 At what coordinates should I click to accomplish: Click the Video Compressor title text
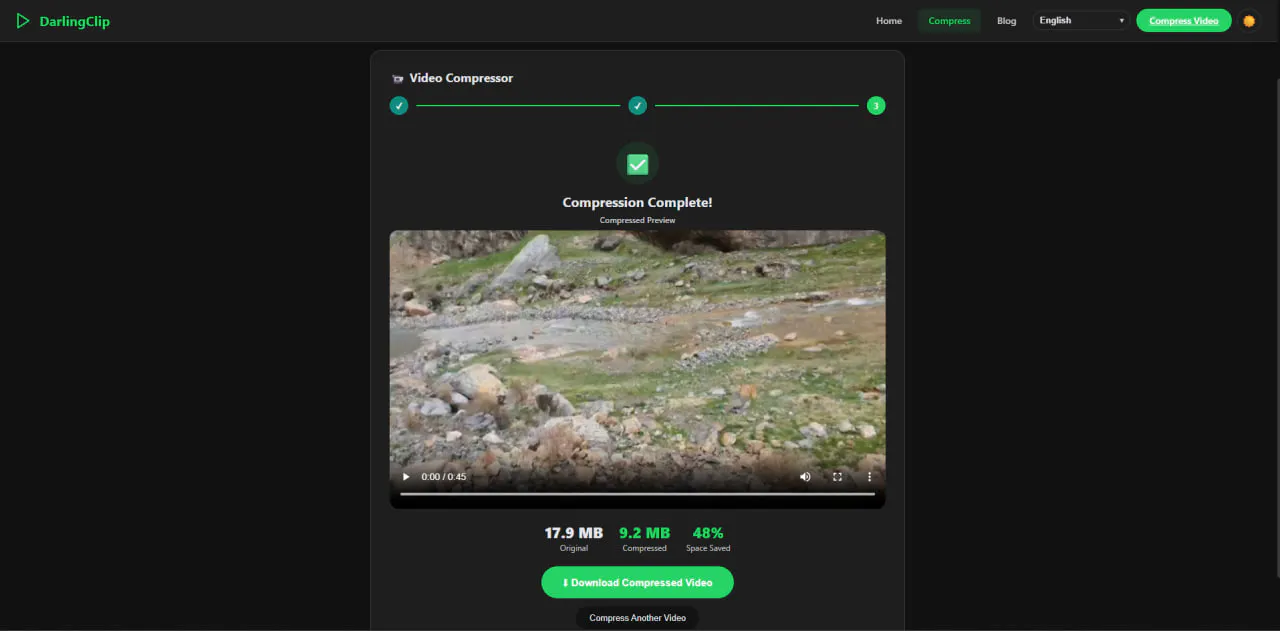point(461,78)
